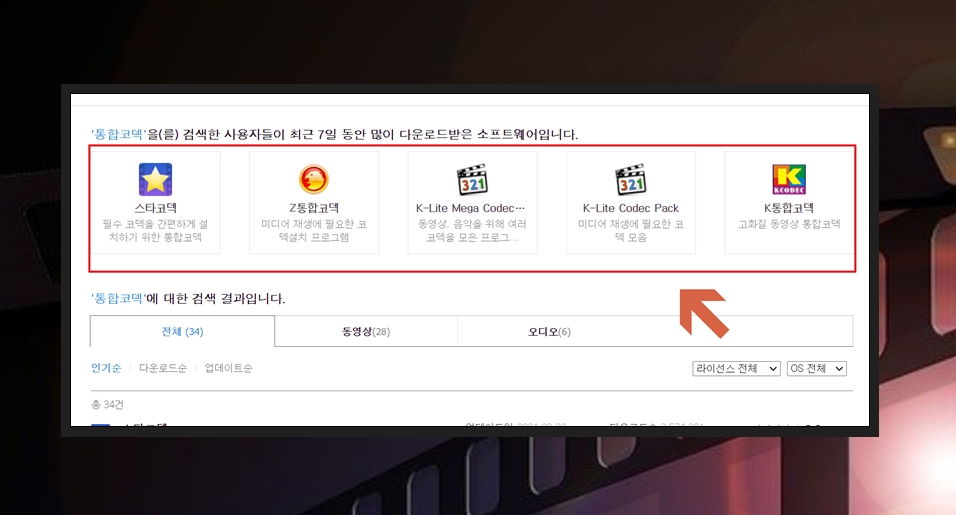Click description '필수 코덱을 간편하게 설치하기 위한 통합코덱'
This screenshot has height=515, width=956.
155,230
